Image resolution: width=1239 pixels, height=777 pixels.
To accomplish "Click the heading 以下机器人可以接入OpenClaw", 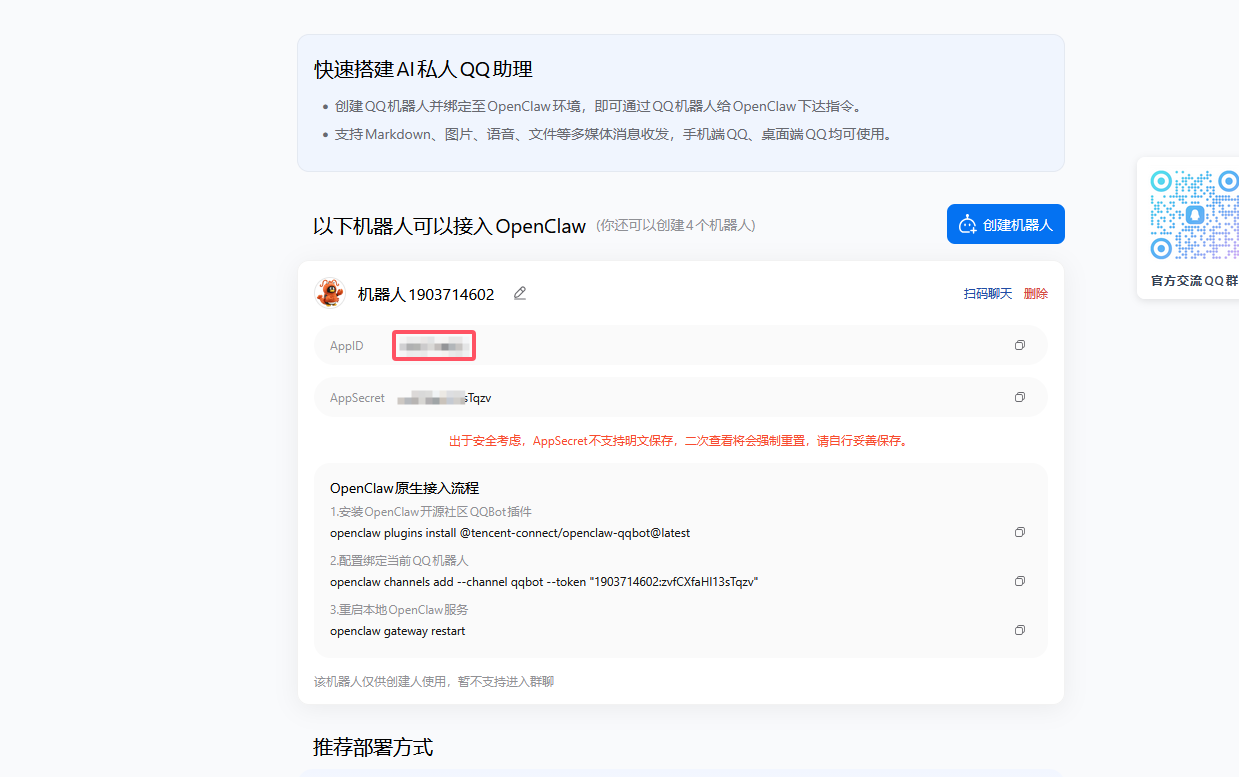I will tap(449, 226).
